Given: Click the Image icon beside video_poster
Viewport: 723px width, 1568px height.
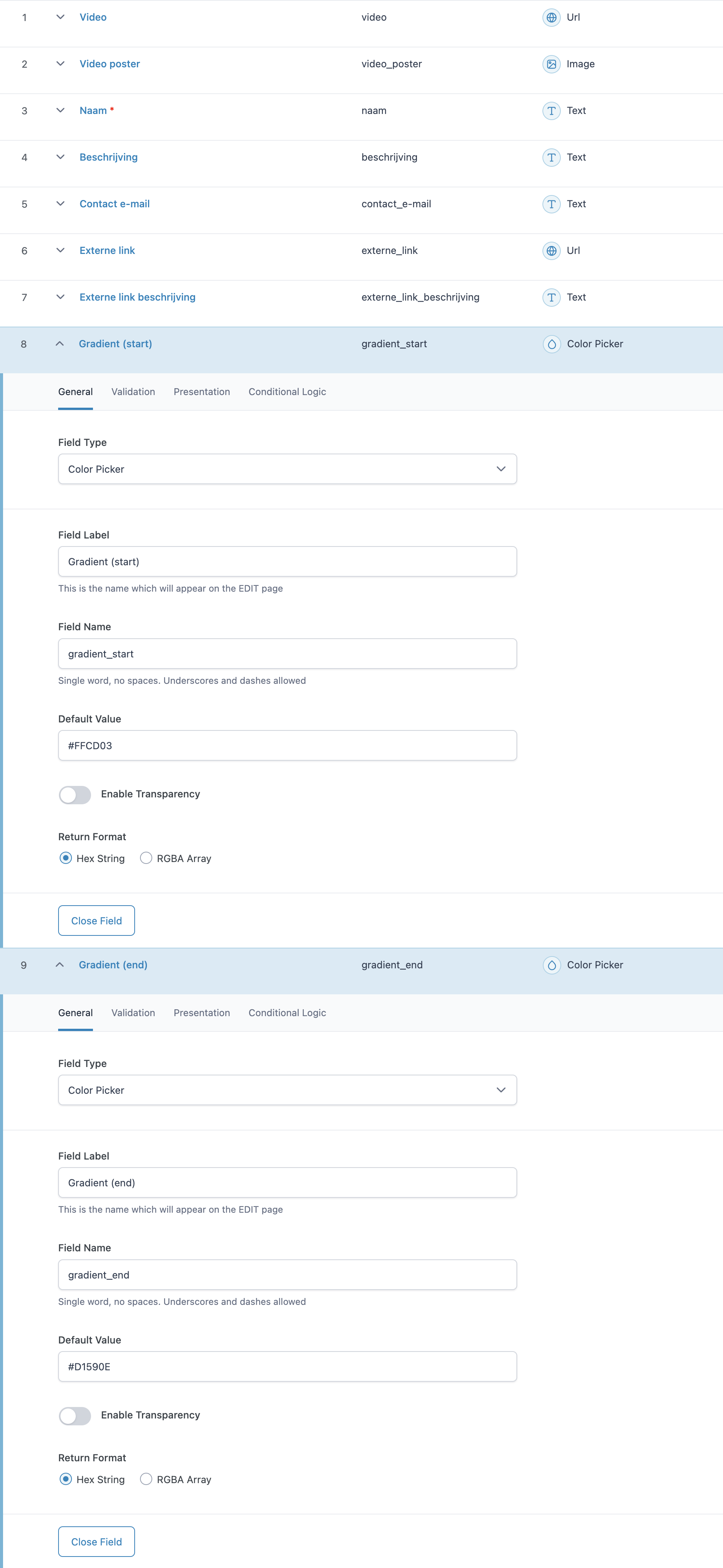Looking at the screenshot, I should pos(551,63).
